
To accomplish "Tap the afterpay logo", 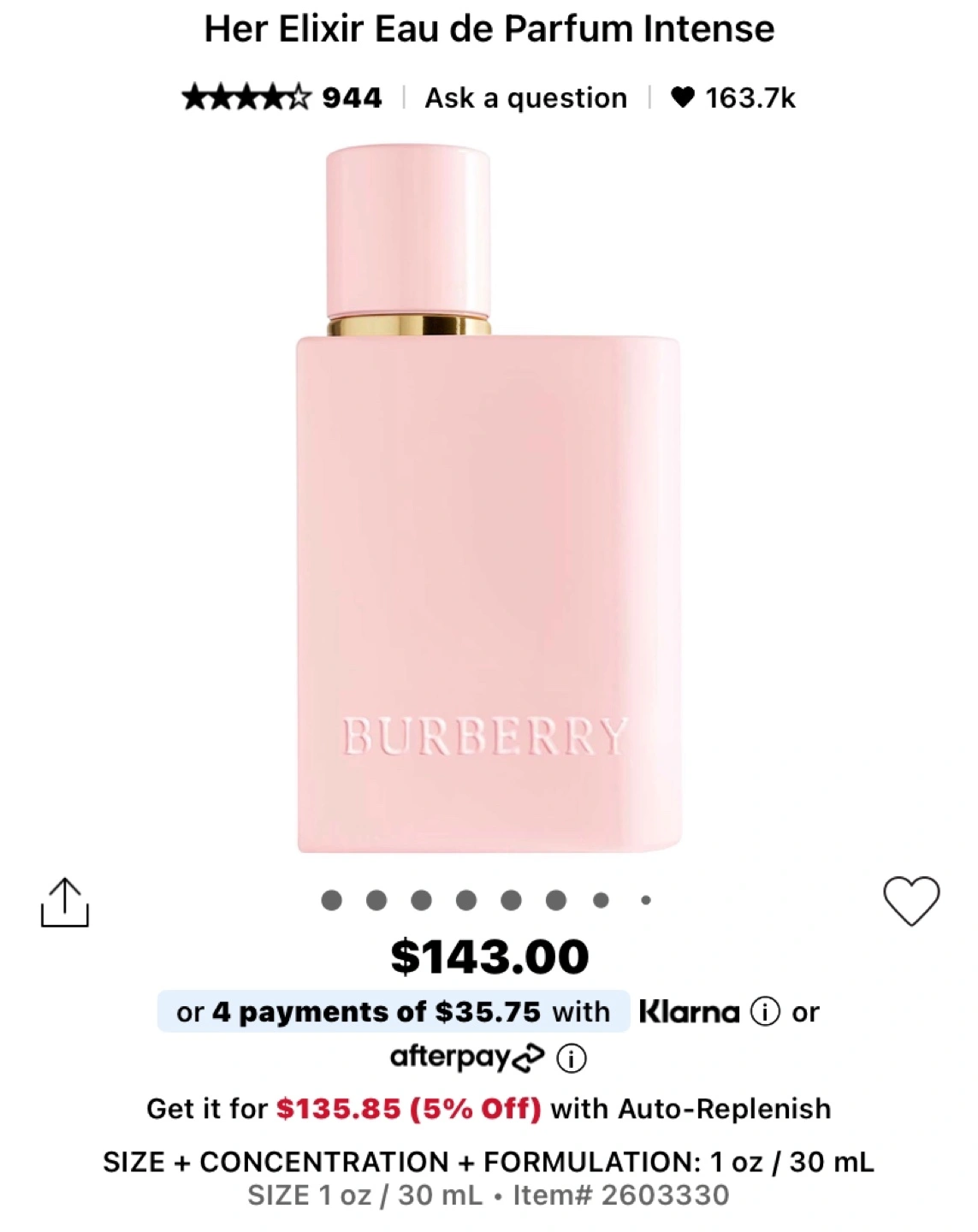I will pyautogui.click(x=467, y=1058).
